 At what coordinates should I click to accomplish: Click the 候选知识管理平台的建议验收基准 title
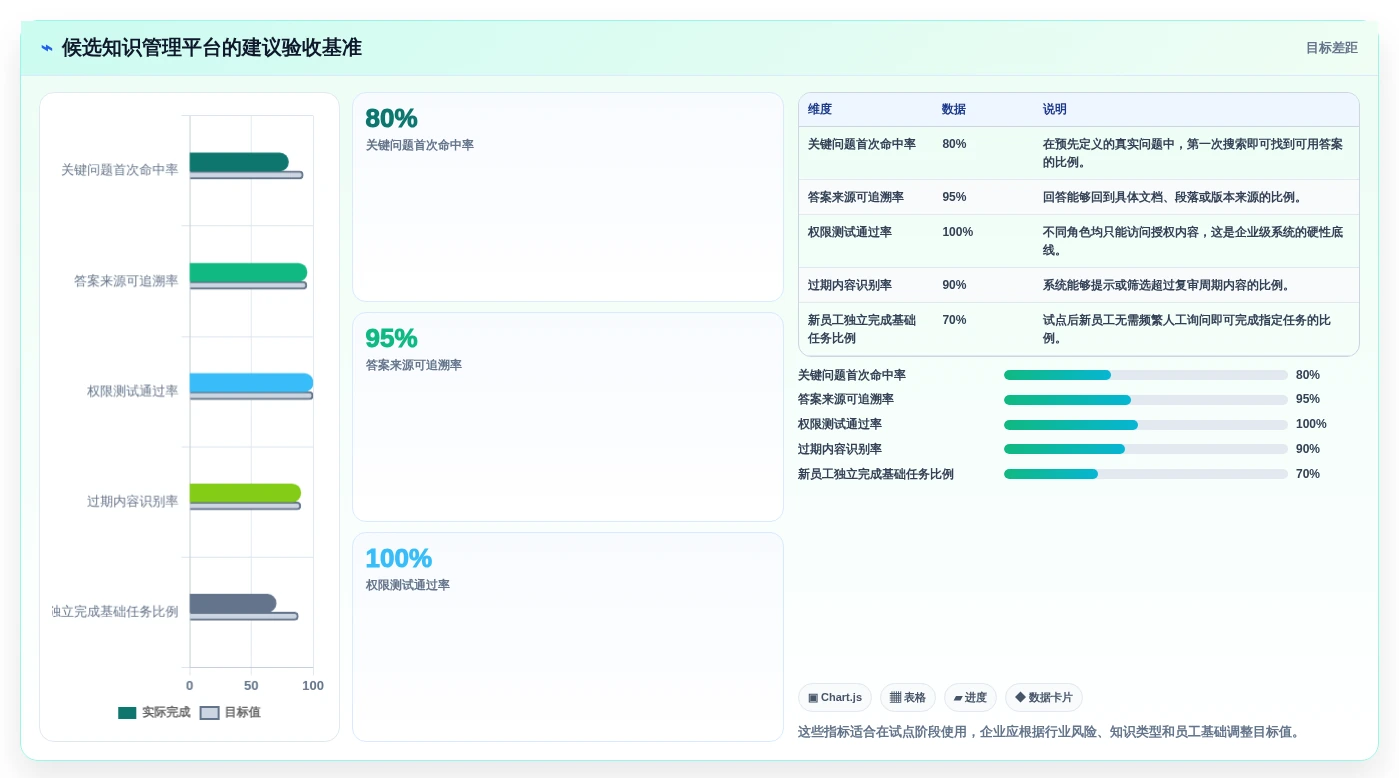(x=211, y=48)
